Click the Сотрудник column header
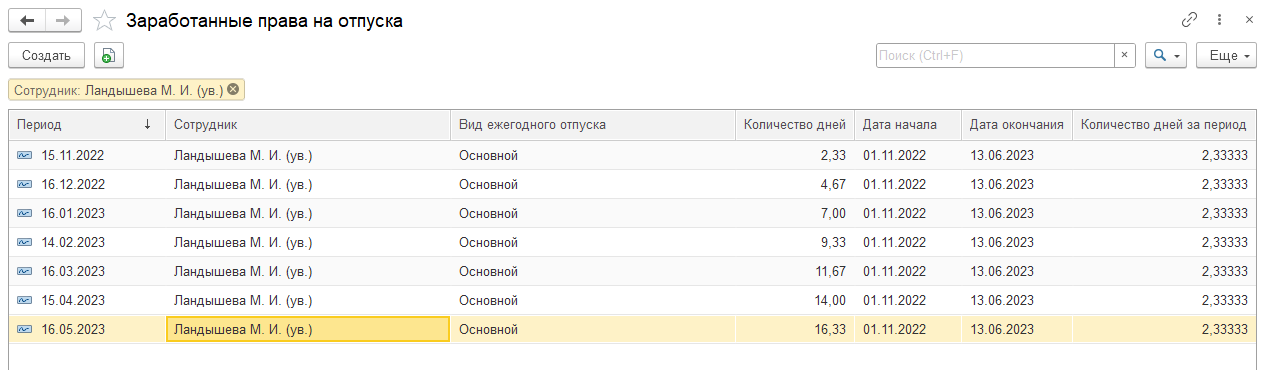Viewport: 1263px width, 370px height. [308, 125]
